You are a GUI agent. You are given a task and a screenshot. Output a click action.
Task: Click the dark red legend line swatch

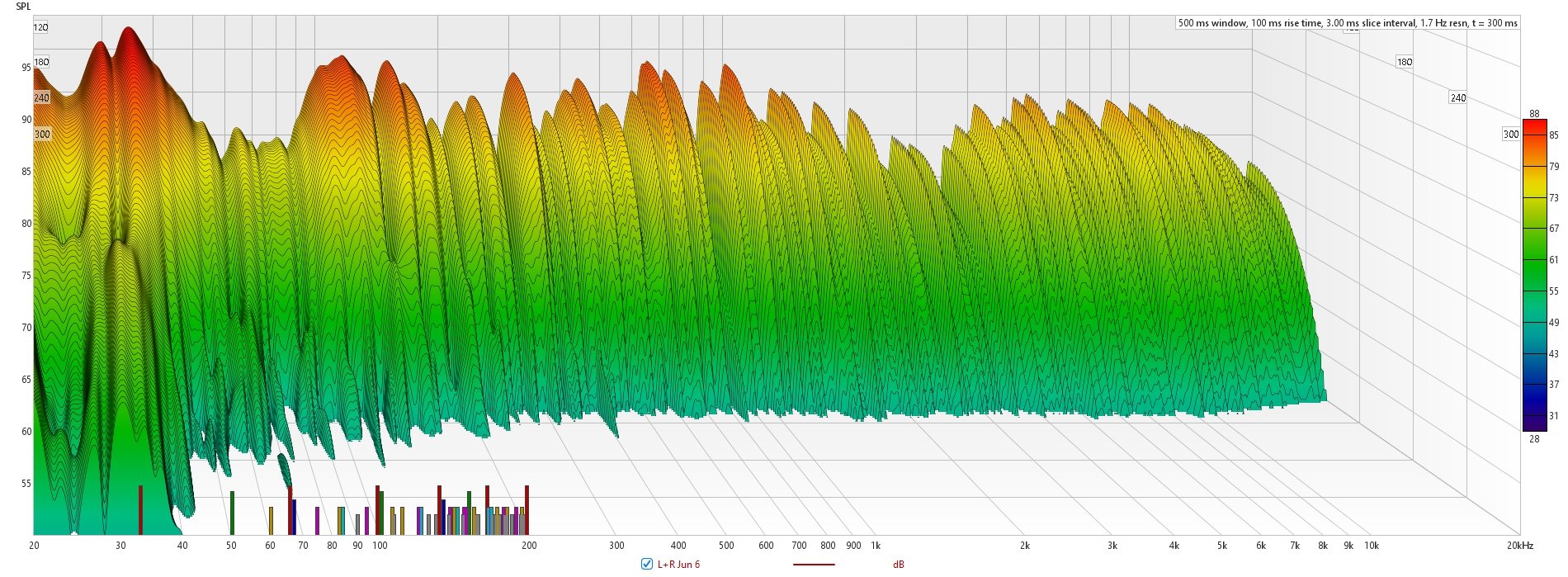(813, 565)
